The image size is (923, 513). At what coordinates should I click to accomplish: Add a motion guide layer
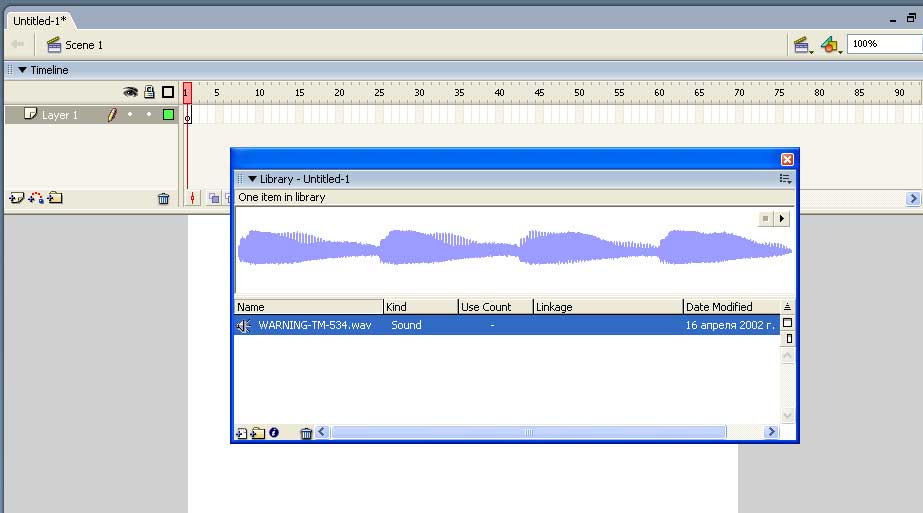tap(36, 198)
